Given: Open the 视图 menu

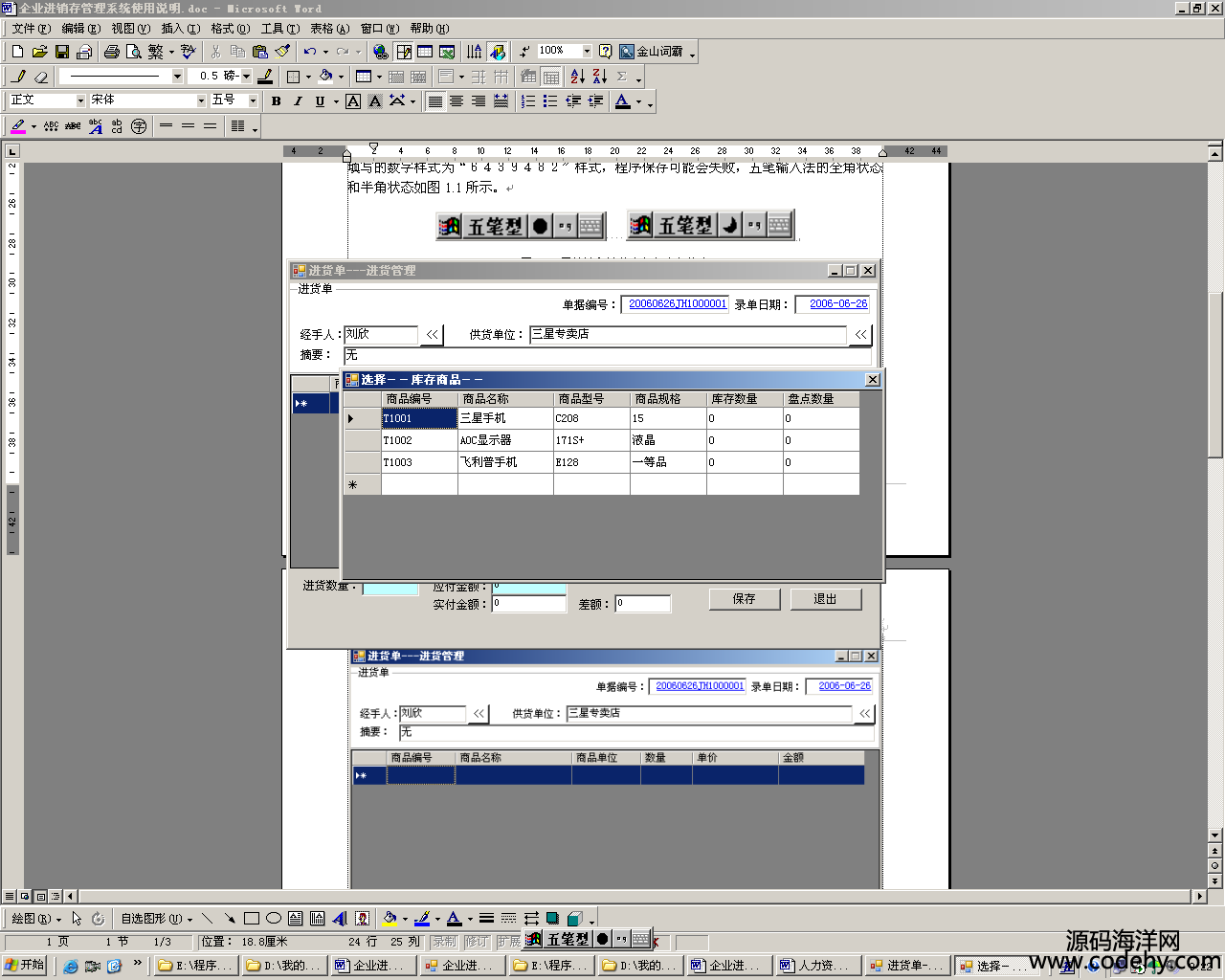Looking at the screenshot, I should (130, 29).
